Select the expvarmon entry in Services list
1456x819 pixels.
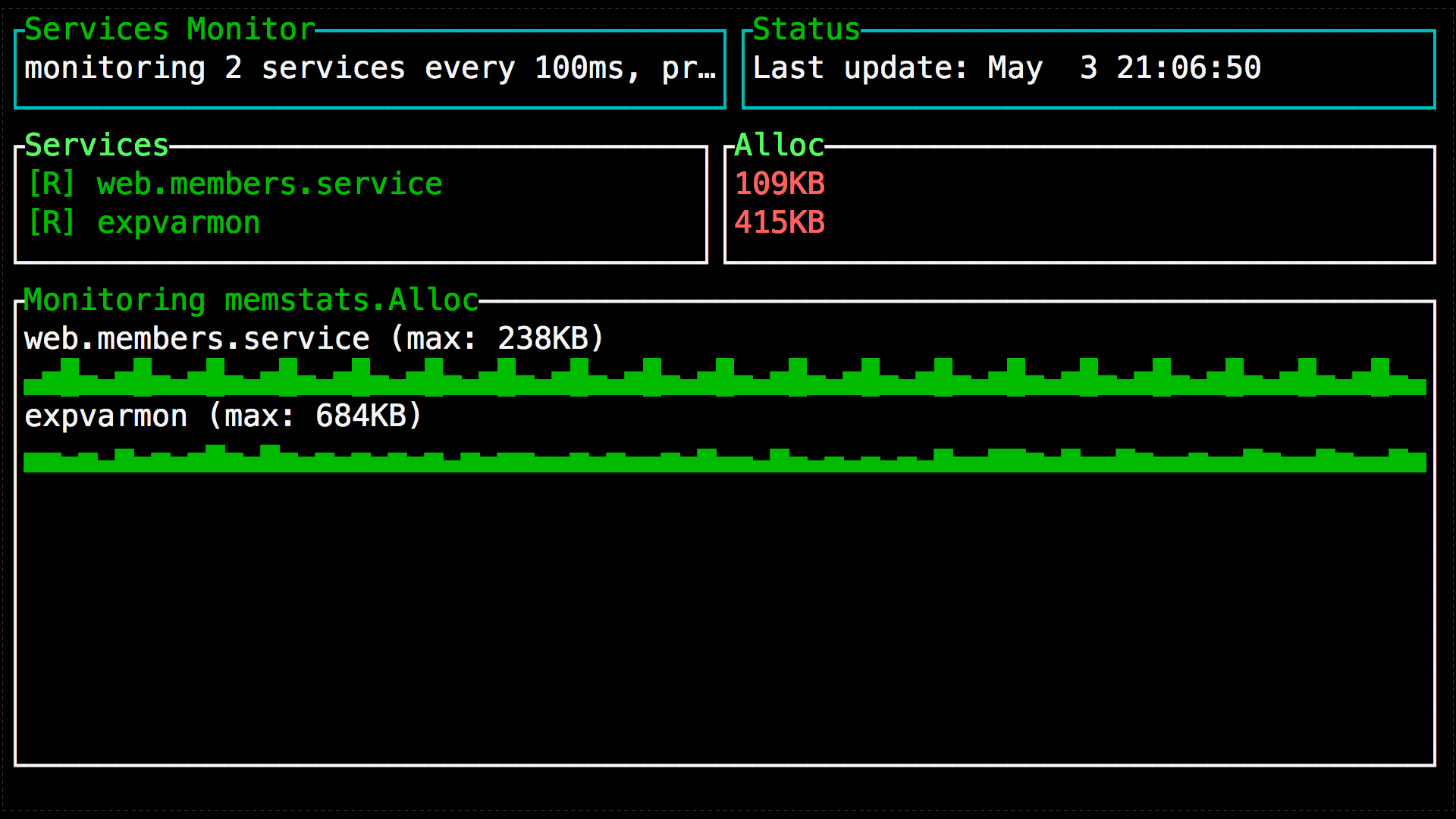tap(178, 223)
